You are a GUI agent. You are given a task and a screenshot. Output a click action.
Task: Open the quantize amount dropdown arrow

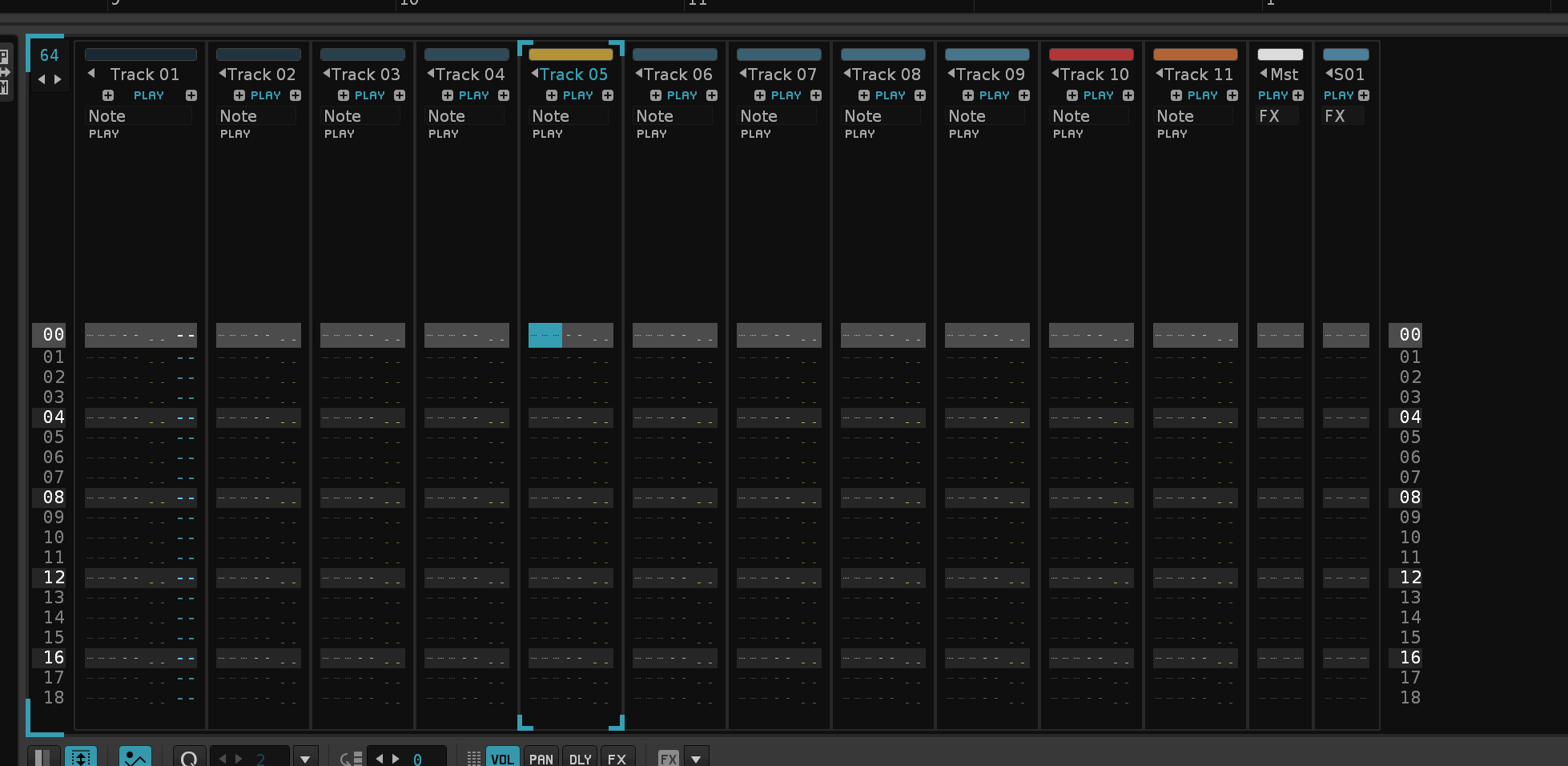304,758
